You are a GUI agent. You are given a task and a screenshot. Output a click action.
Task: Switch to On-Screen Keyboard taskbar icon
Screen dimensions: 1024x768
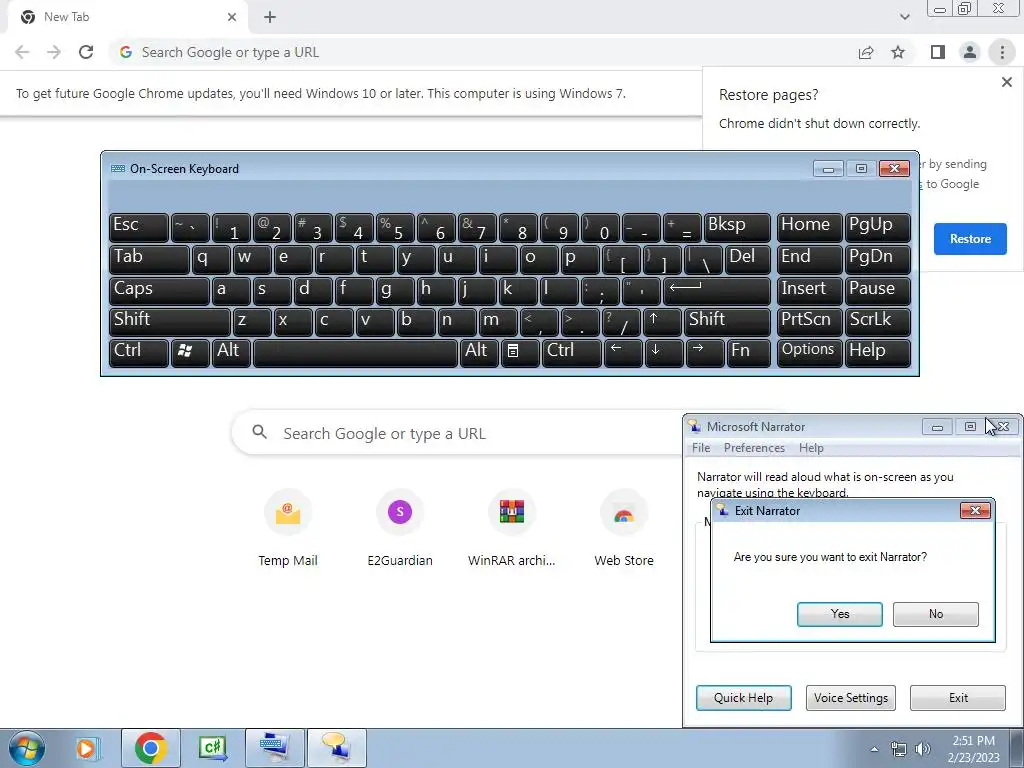[x=275, y=748]
